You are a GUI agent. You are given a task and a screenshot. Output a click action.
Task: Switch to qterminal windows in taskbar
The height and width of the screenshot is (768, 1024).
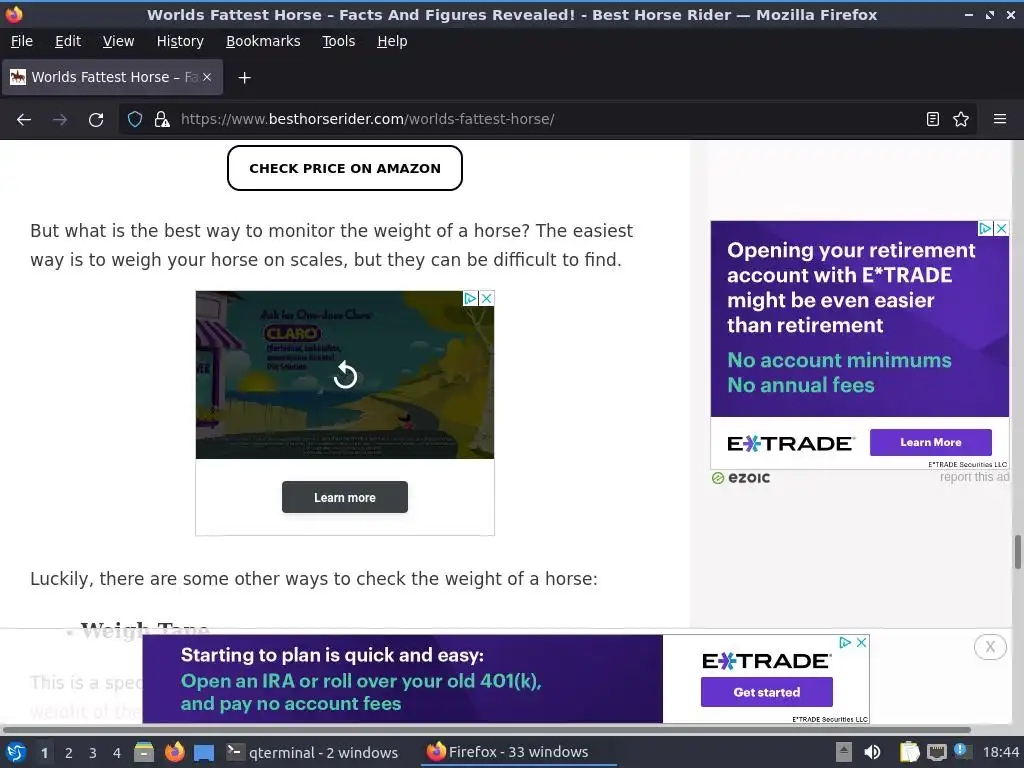312,753
